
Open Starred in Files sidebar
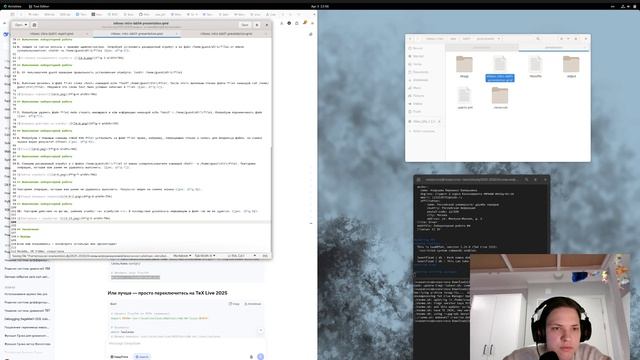[425, 56]
